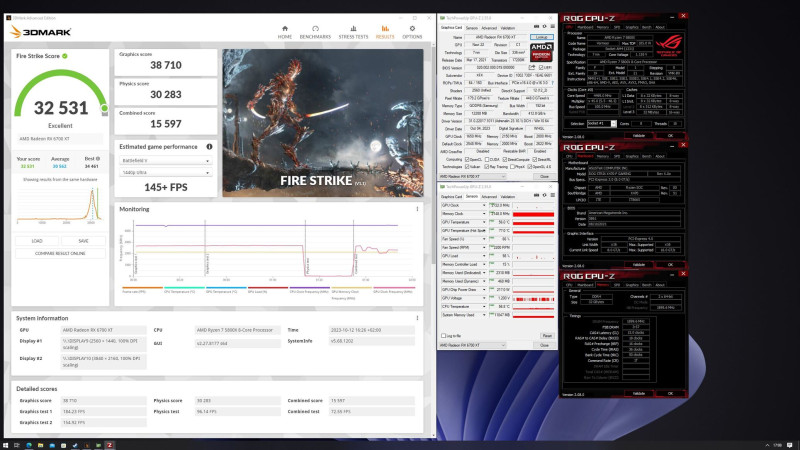Open STRESS TESTS in 3DMark
Image resolution: width=800 pixels, height=450 pixels.
pos(353,33)
